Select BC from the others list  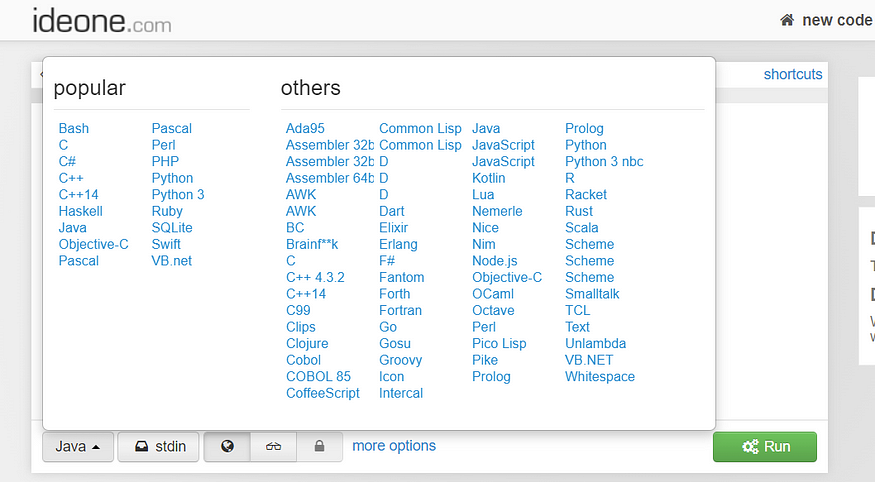[295, 228]
